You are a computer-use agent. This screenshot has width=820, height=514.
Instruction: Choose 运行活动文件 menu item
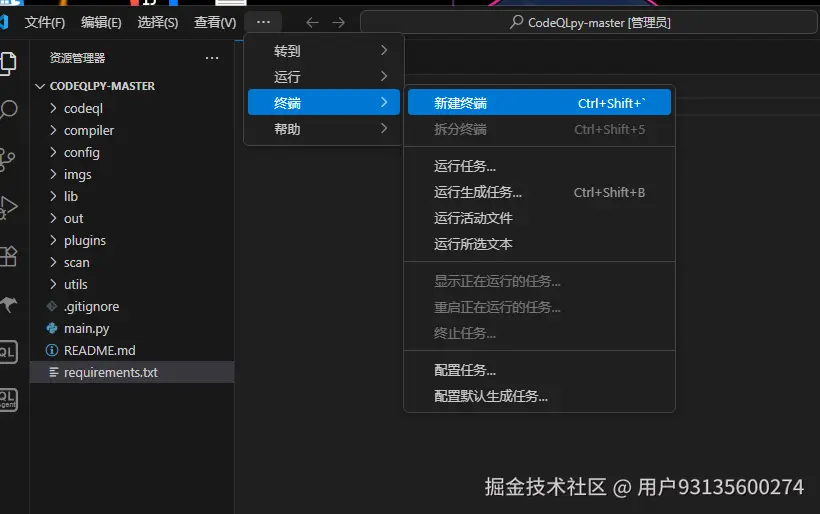539,218
